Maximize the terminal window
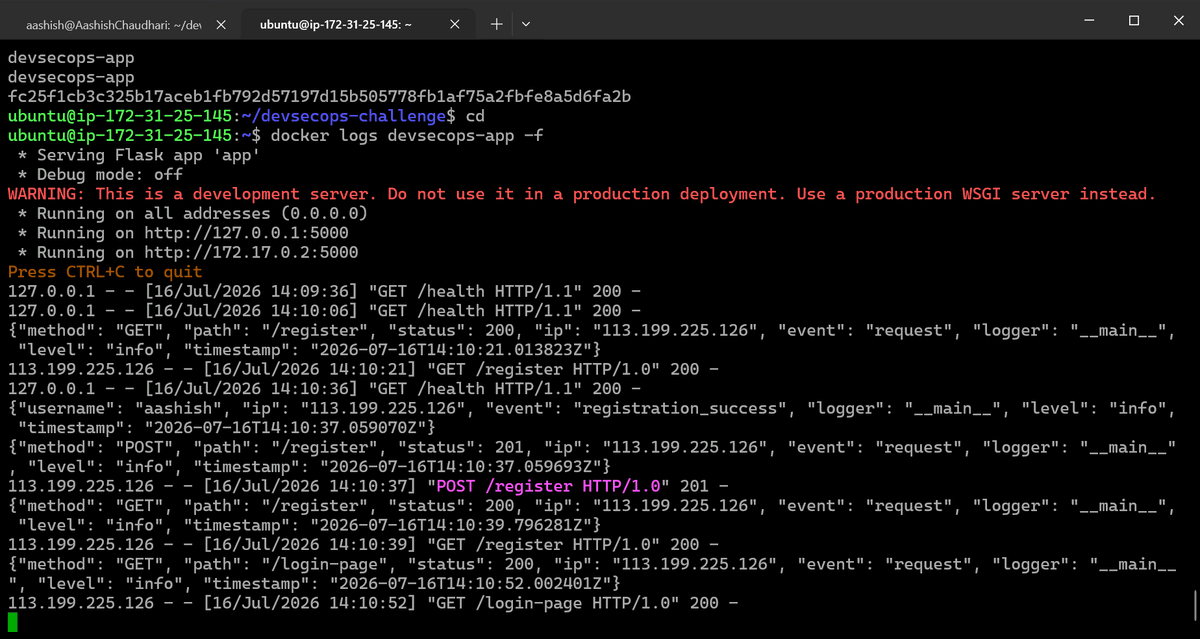 (1134, 21)
